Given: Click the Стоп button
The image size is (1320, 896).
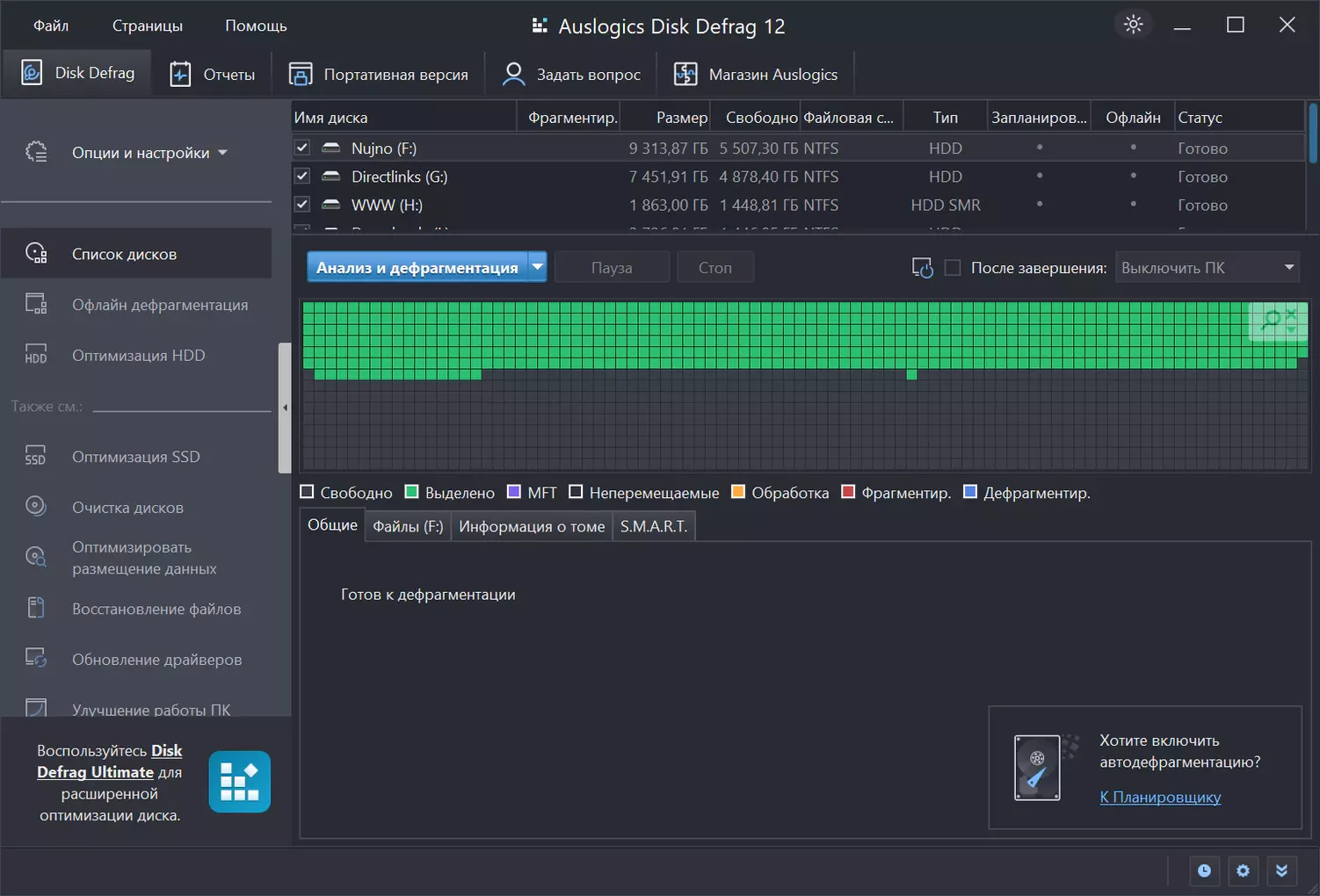Looking at the screenshot, I should coord(715,267).
